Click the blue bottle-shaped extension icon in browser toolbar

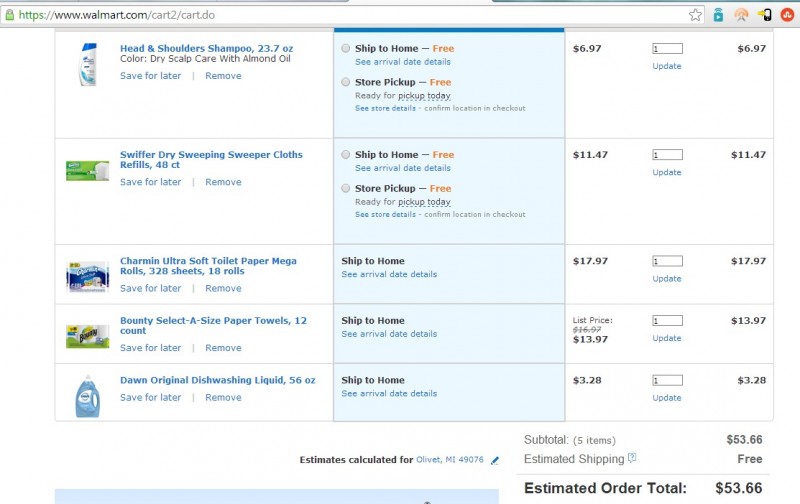(x=718, y=15)
